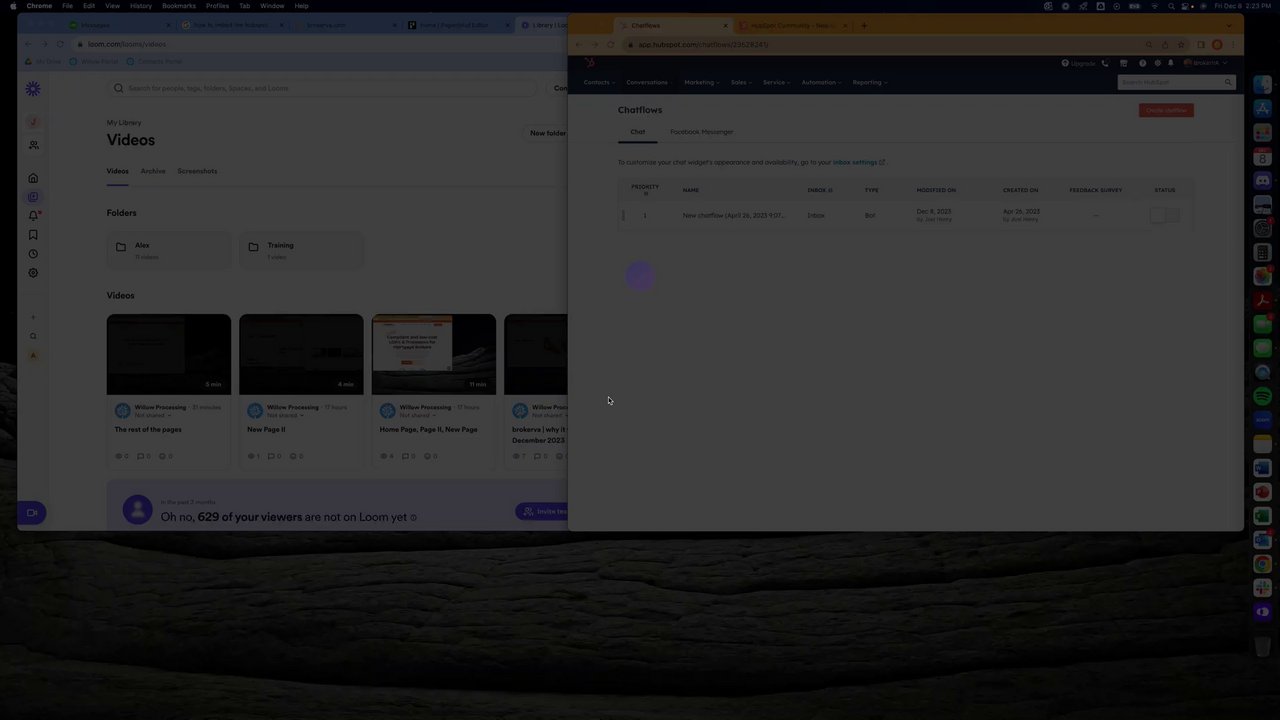1280x720 pixels.
Task: Open video titled The rest of the pages
Action: (148, 429)
